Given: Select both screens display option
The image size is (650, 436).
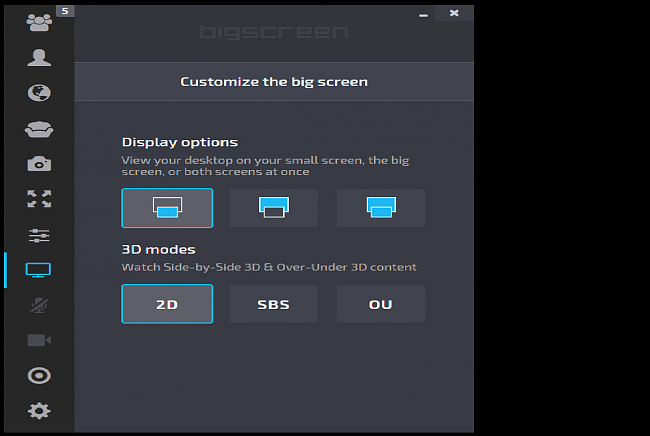Looking at the screenshot, I should (x=380, y=208).
